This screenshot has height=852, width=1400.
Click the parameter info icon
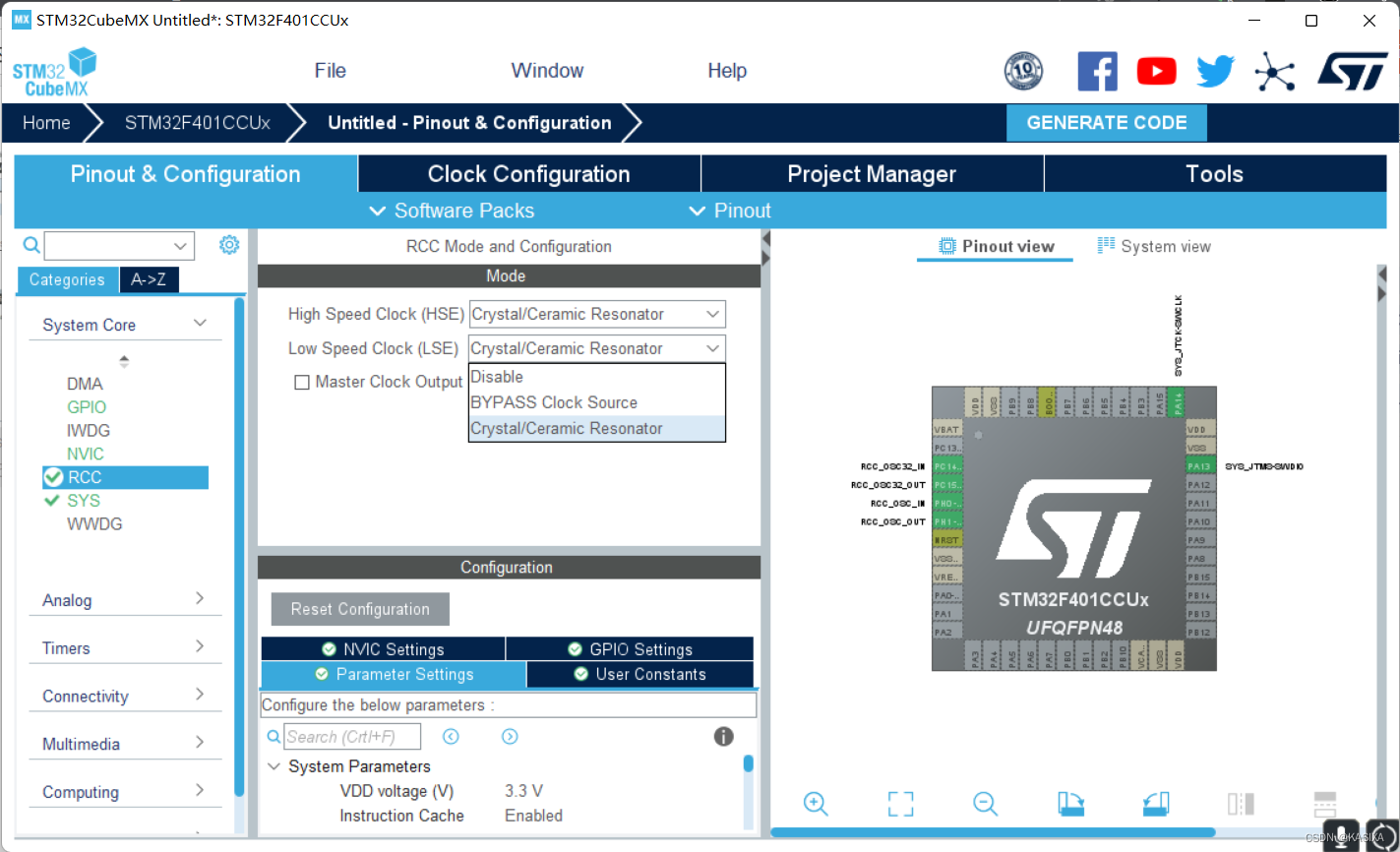point(723,736)
